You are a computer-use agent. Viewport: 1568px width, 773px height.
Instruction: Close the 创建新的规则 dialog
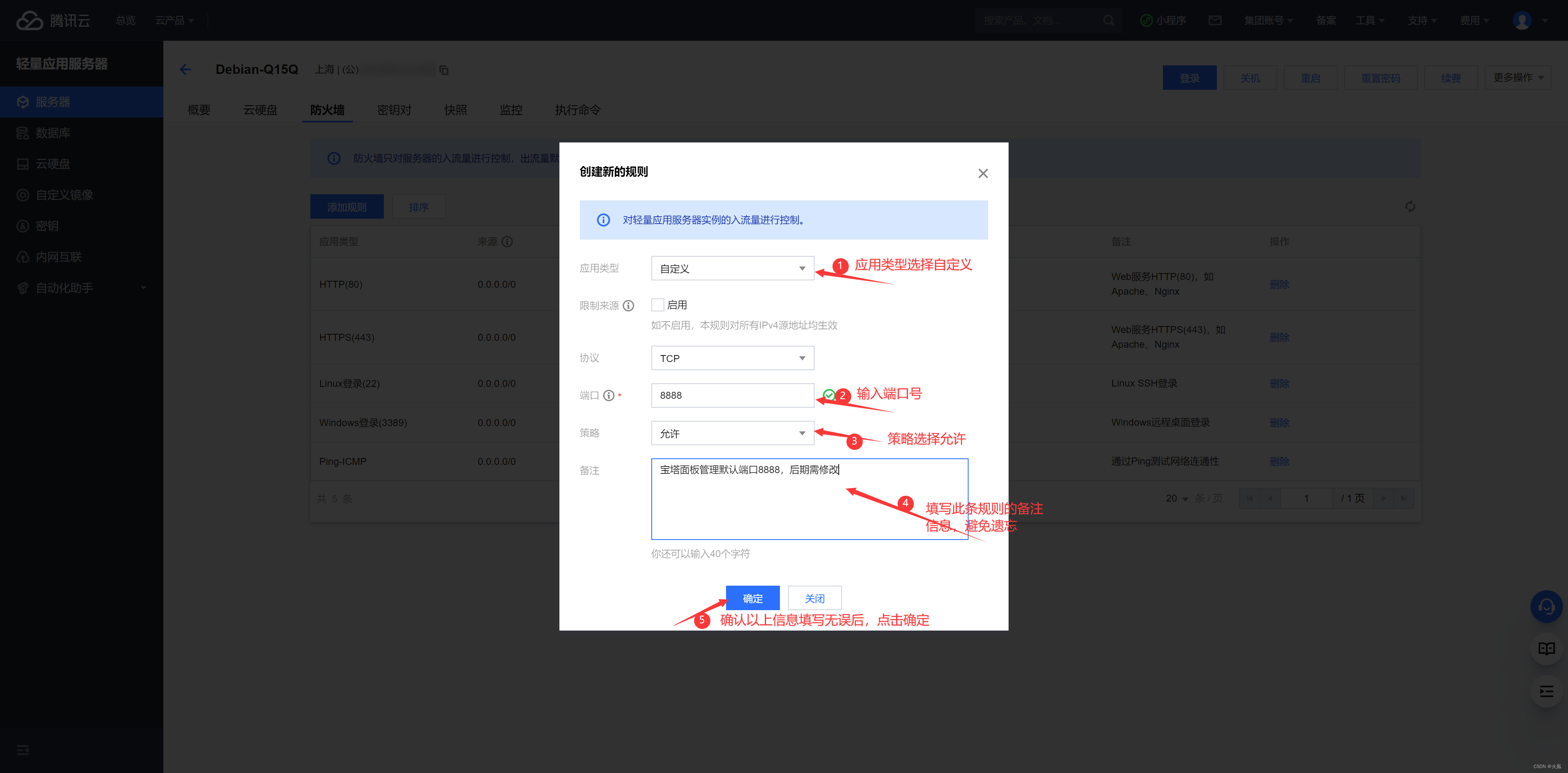982,173
